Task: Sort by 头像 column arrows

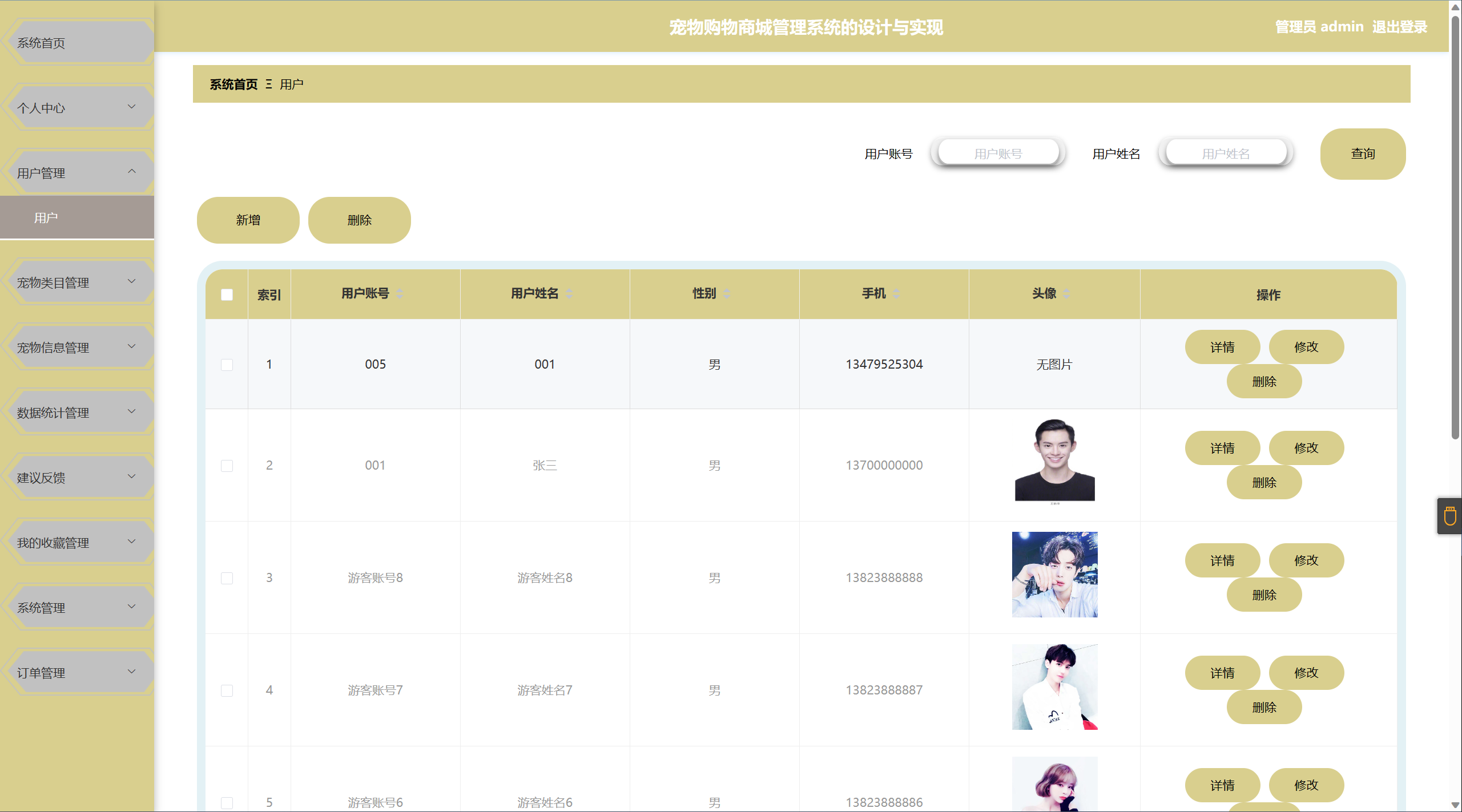Action: pyautogui.click(x=1066, y=294)
